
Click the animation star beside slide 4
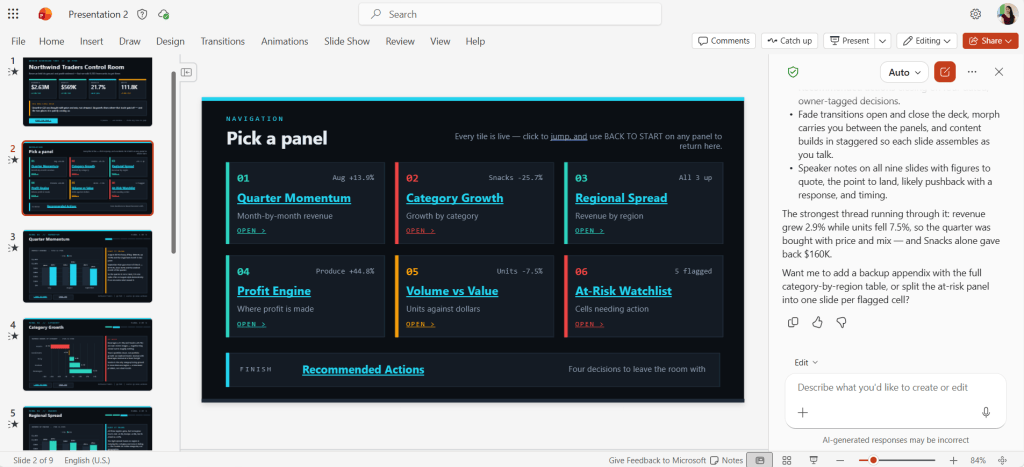(13, 336)
